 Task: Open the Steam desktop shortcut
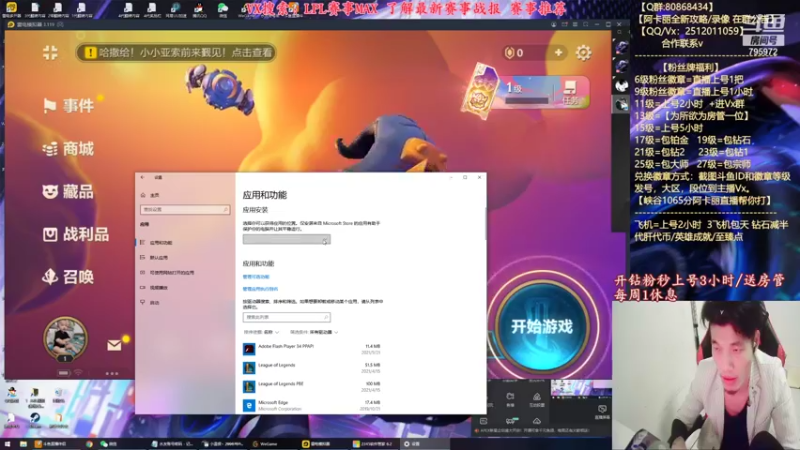34,420
